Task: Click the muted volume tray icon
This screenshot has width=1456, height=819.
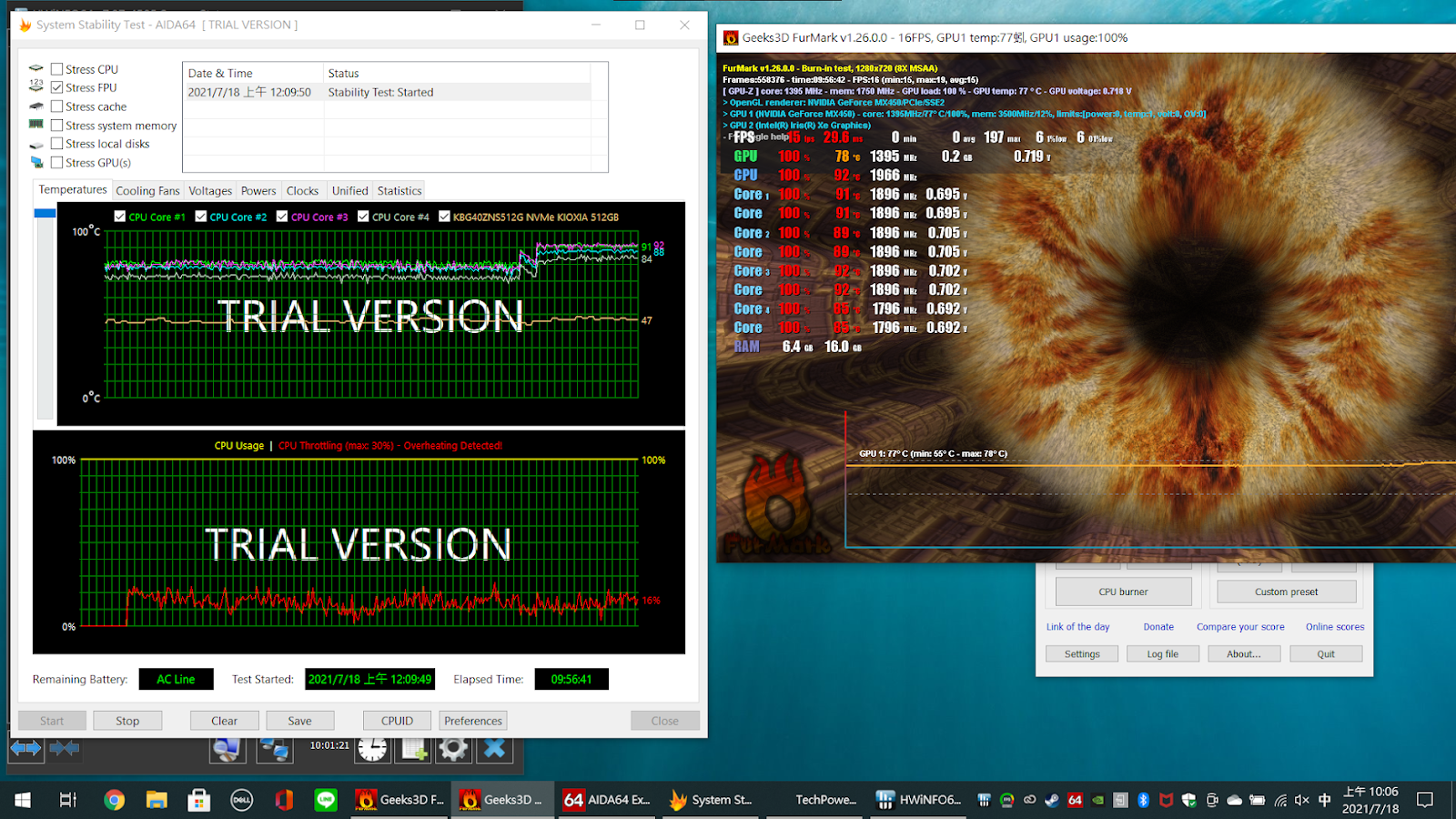Action: click(x=1302, y=800)
